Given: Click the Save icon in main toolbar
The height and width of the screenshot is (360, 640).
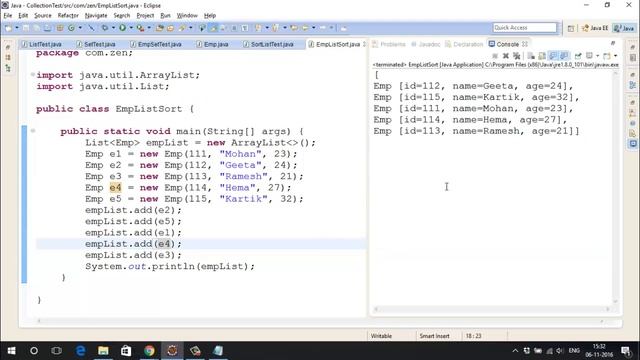Looking at the screenshot, I should click(x=26, y=28).
